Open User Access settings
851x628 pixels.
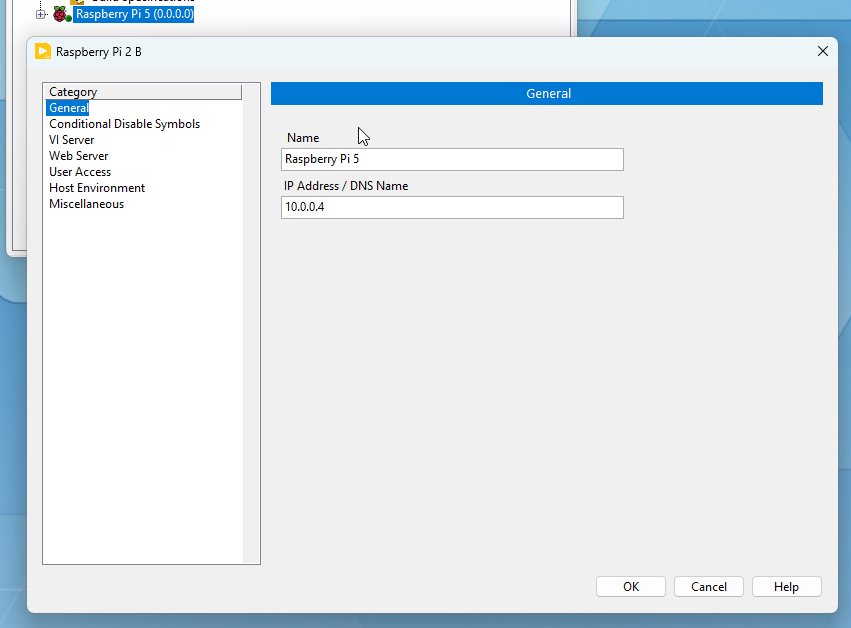(80, 172)
